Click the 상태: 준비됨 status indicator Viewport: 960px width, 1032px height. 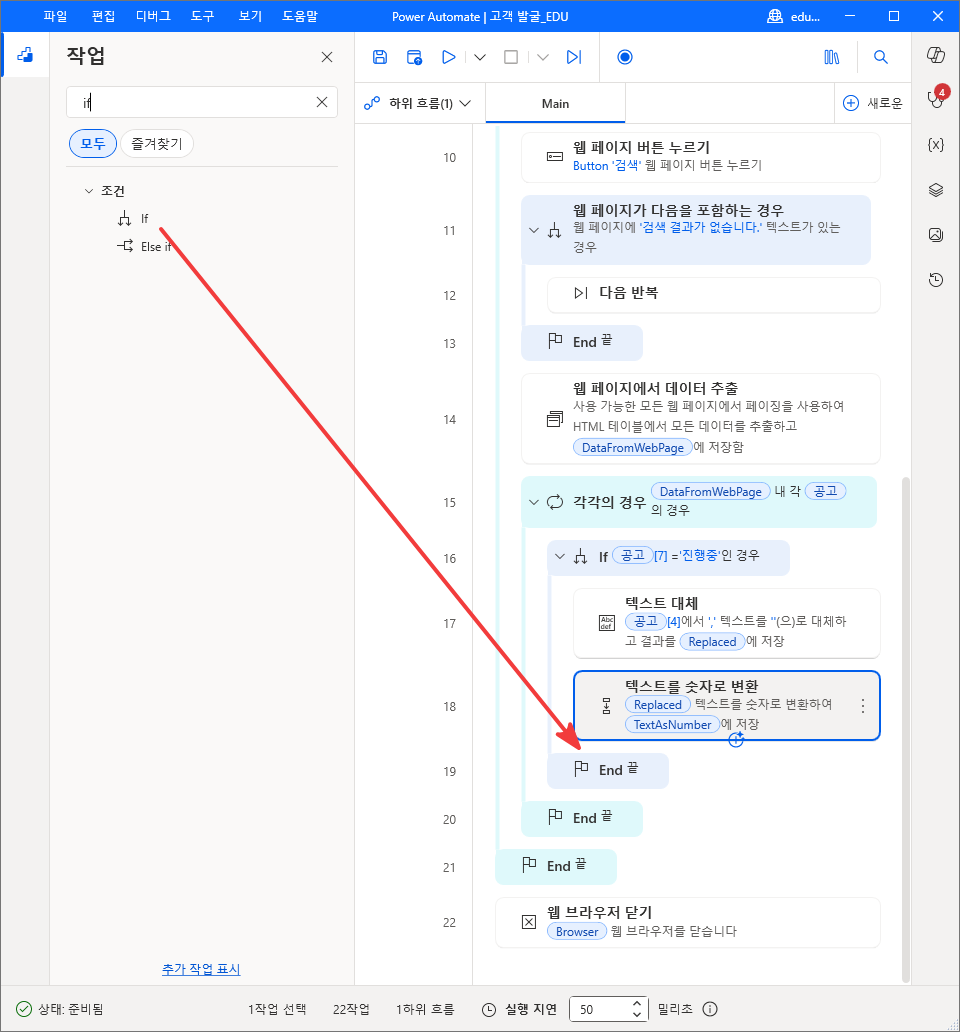tap(59, 1009)
